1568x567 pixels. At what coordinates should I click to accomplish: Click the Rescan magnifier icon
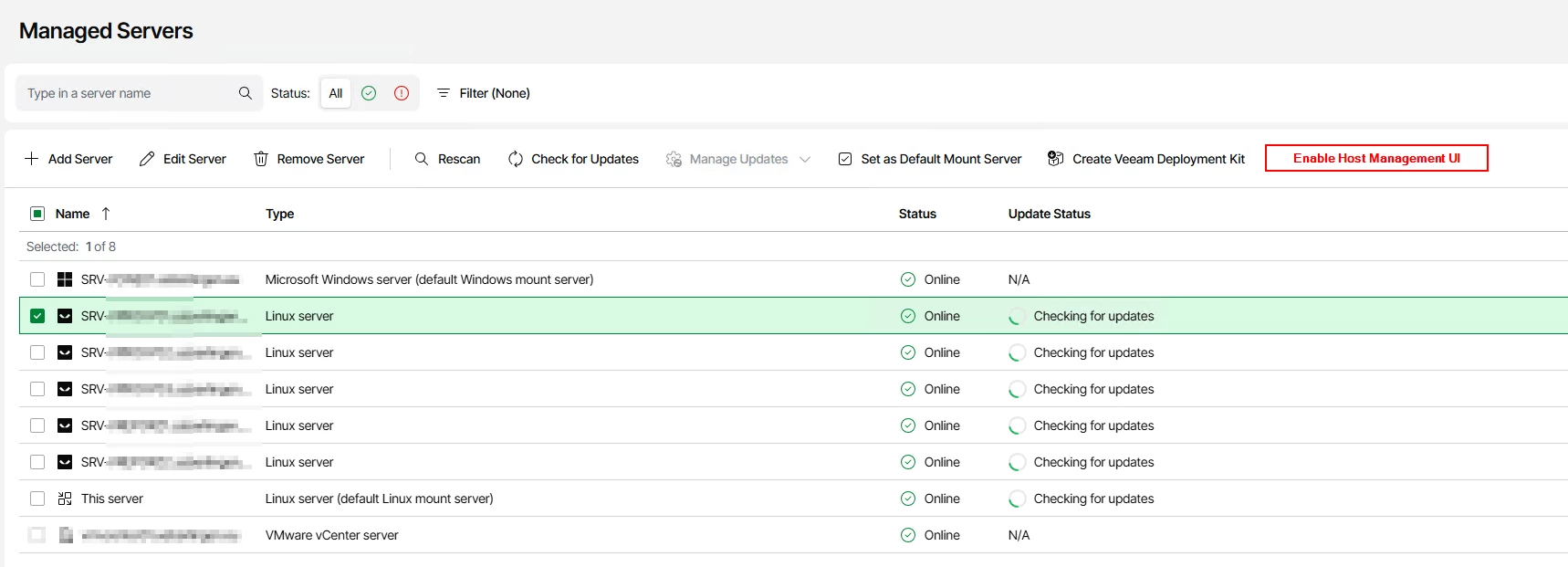pyautogui.click(x=422, y=159)
